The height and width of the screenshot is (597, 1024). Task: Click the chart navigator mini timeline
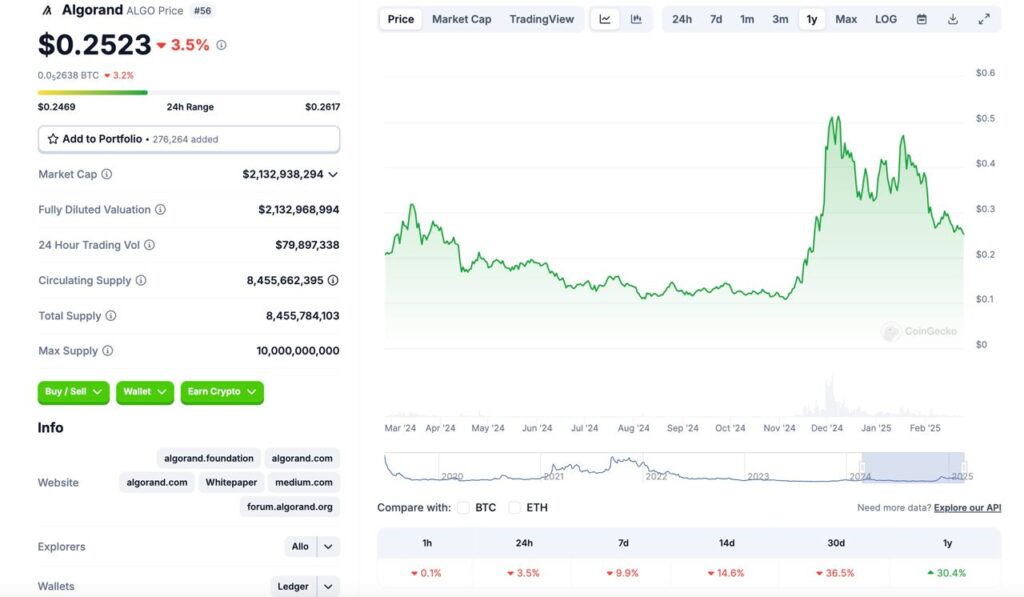pos(674,468)
